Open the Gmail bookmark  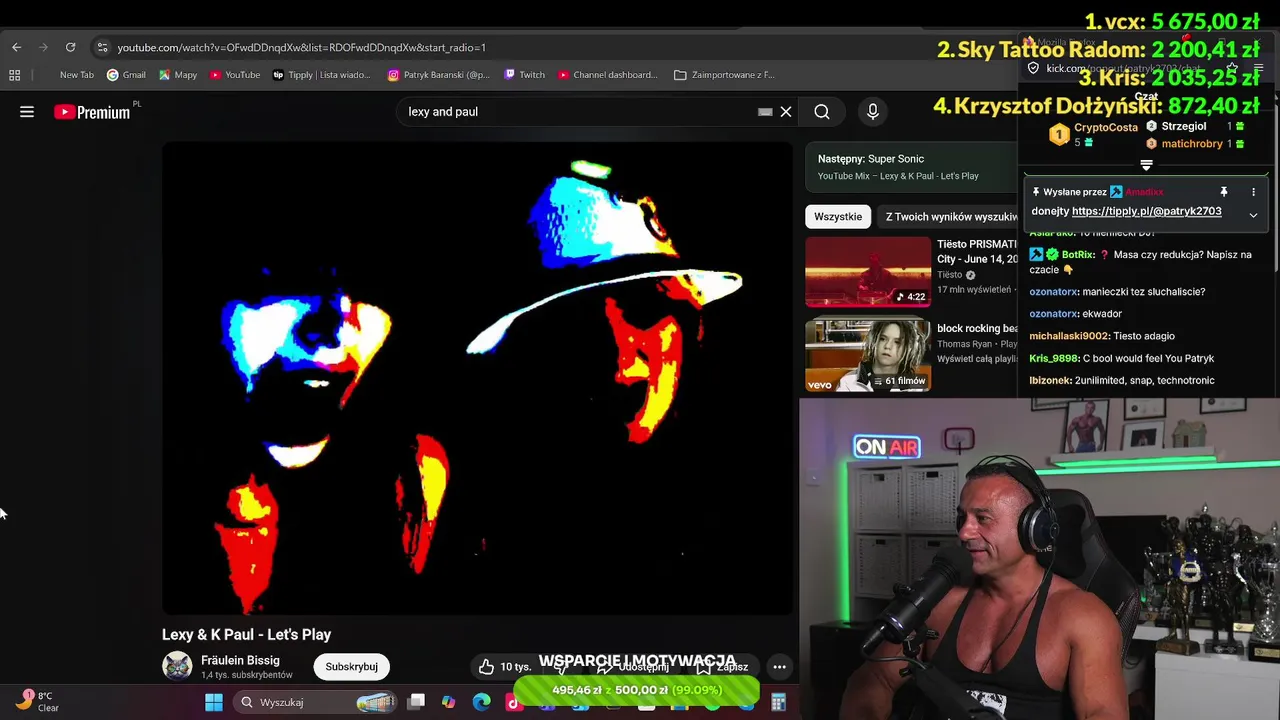pos(126,75)
